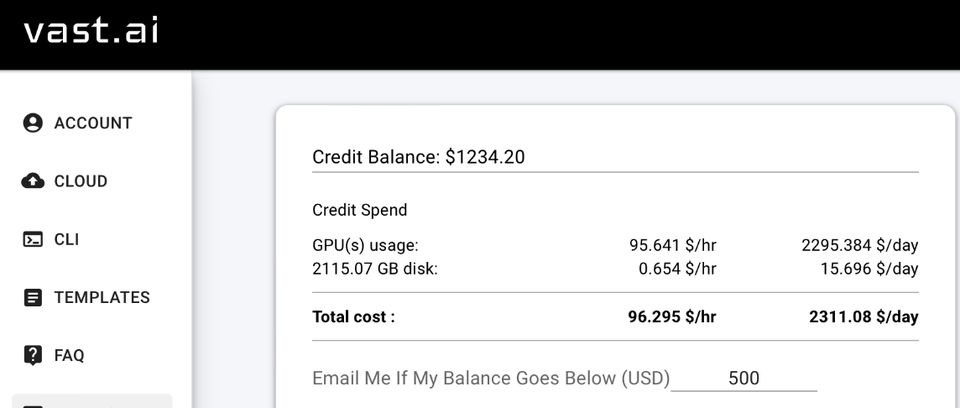This screenshot has width=960, height=408.
Task: Click the Credit Spend heading
Action: (359, 210)
